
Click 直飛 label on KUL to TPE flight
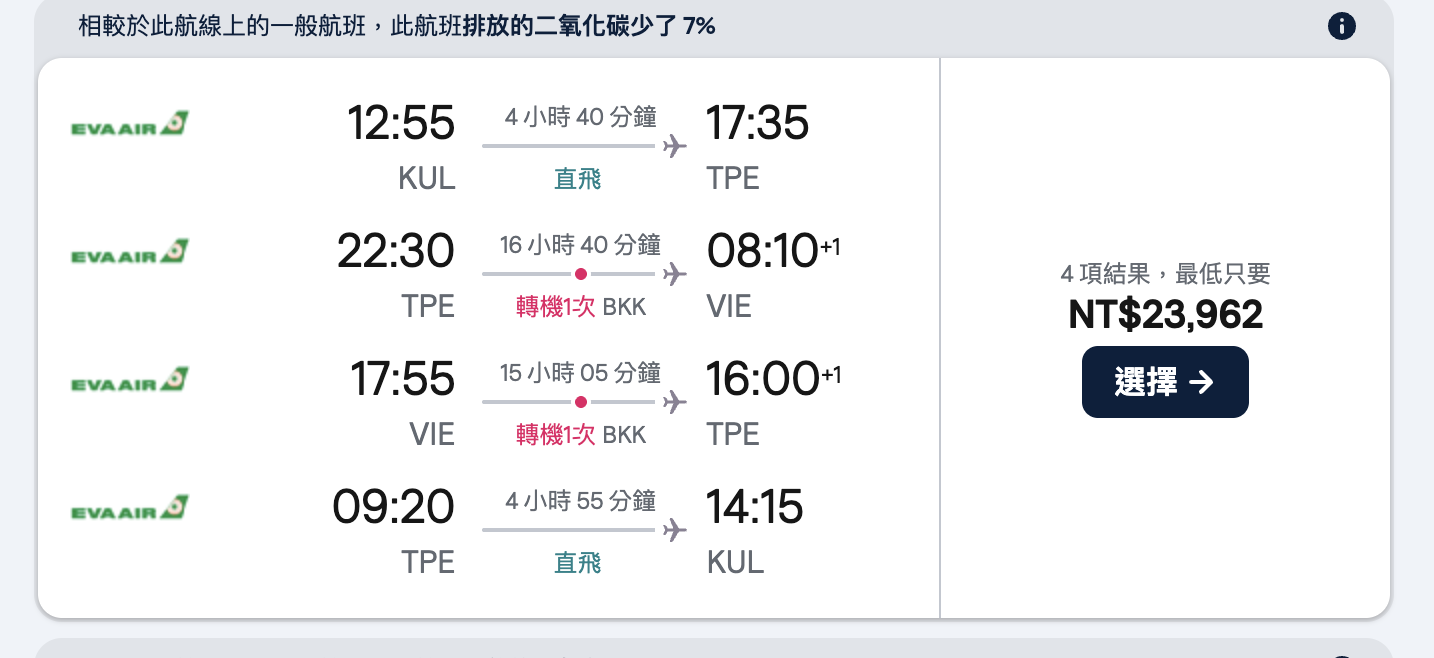coord(578,179)
